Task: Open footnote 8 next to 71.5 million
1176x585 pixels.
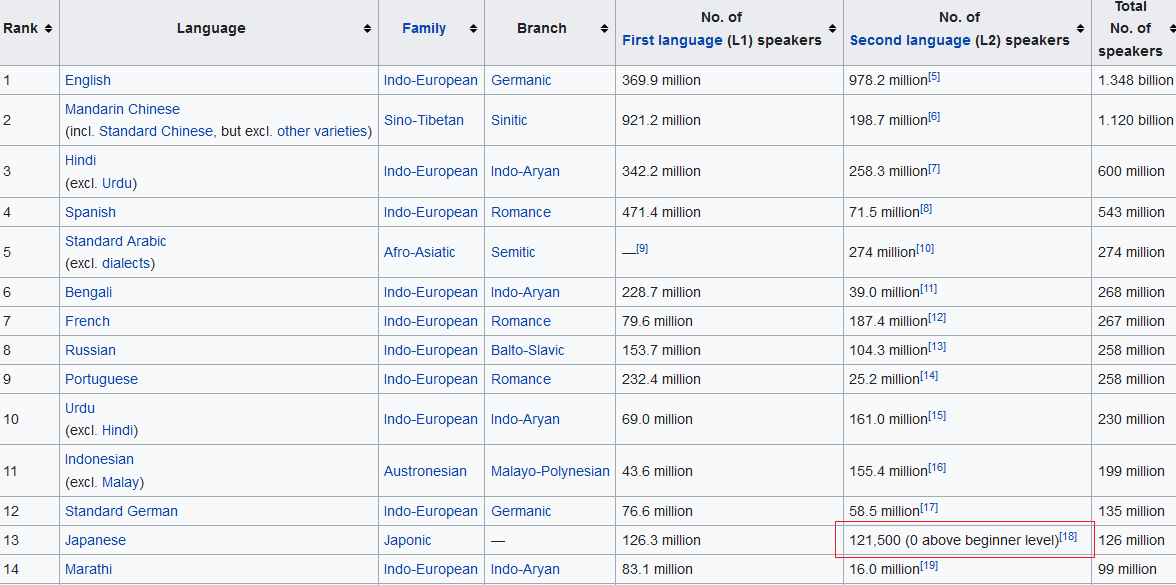Action: (926, 208)
